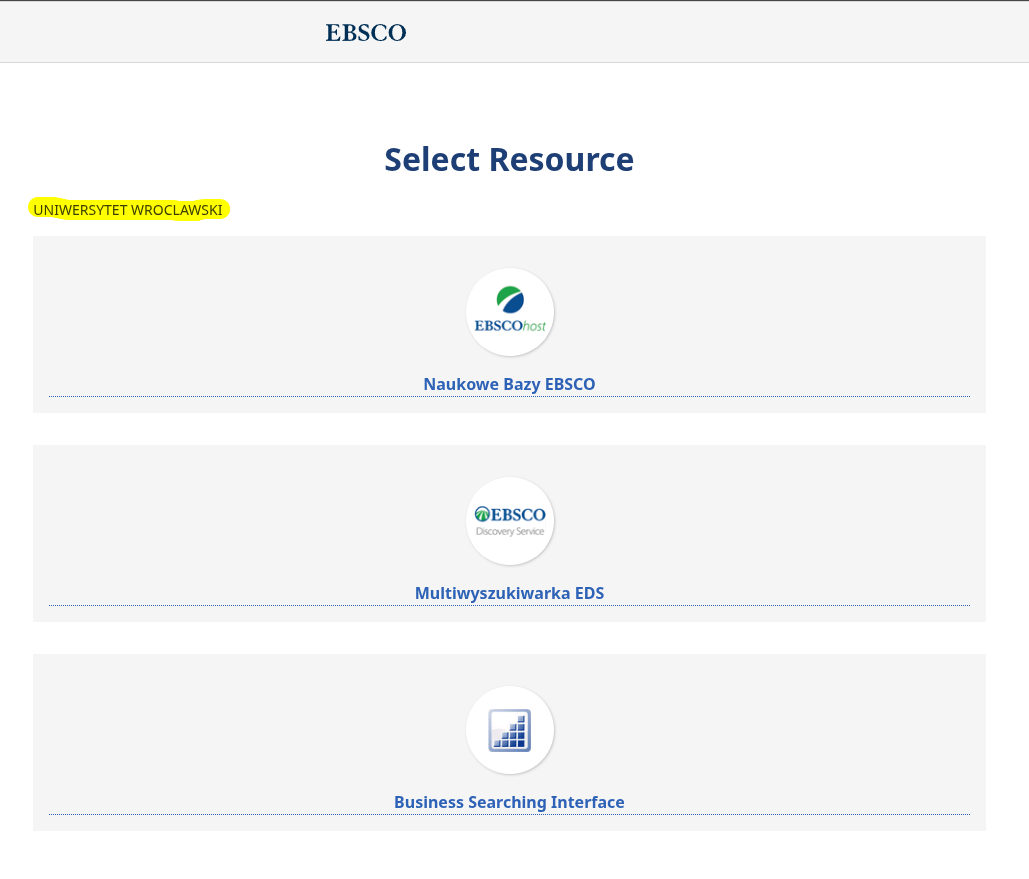Open the EBSCOhost circular logo icon

coord(510,311)
